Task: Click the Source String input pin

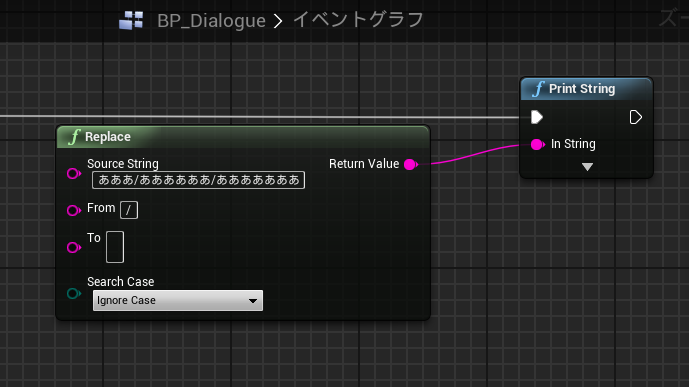Action: pos(74,174)
